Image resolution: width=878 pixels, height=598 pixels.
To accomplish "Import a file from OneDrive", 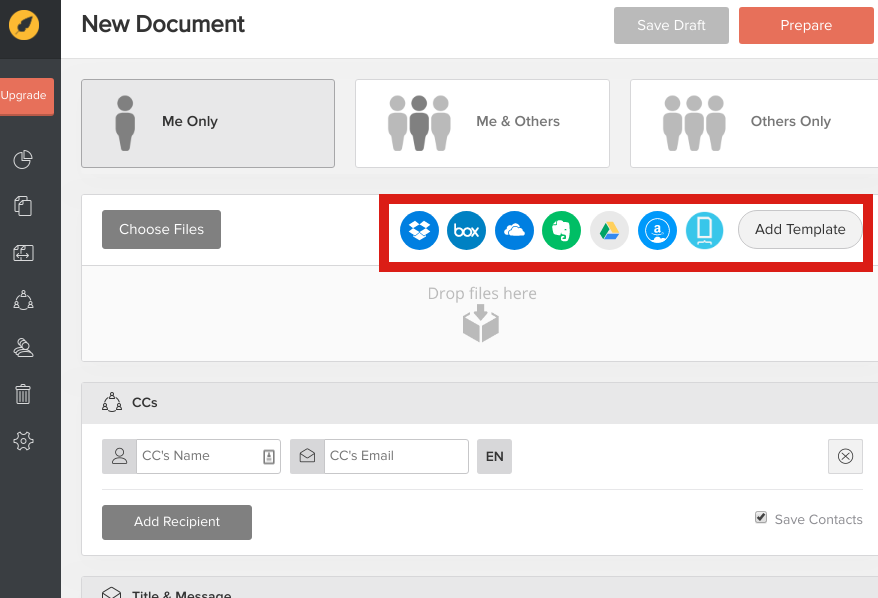I will point(514,230).
